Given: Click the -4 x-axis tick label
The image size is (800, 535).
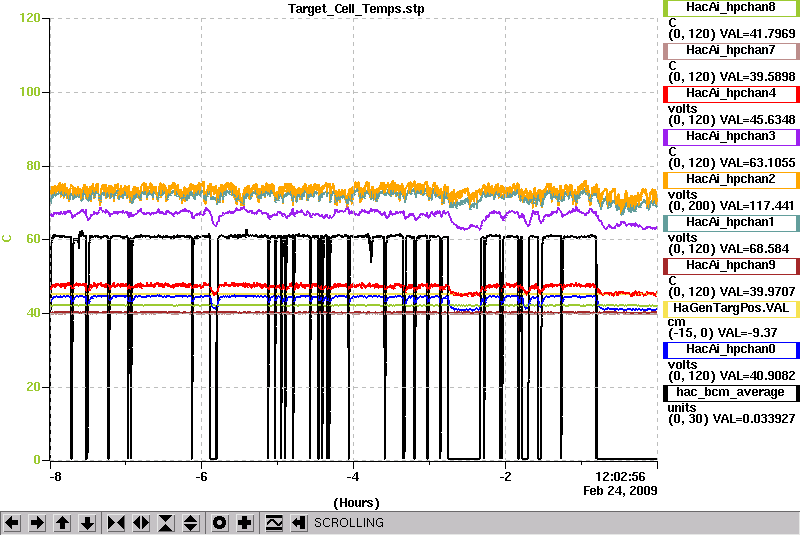Looking at the screenshot, I should pyautogui.click(x=353, y=477).
